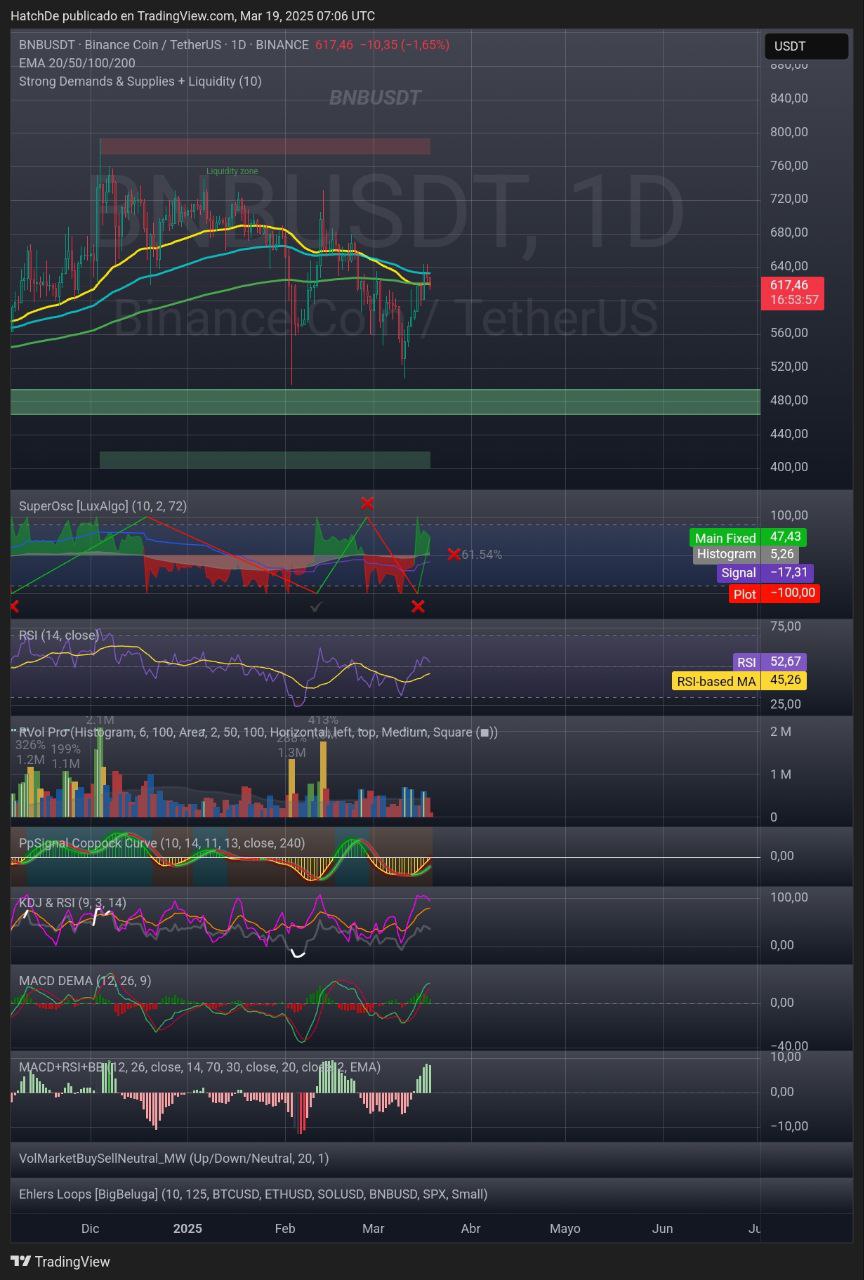This screenshot has height=1280, width=864.
Task: Click the red X at SuperOsc bottom right
Action: (418, 606)
